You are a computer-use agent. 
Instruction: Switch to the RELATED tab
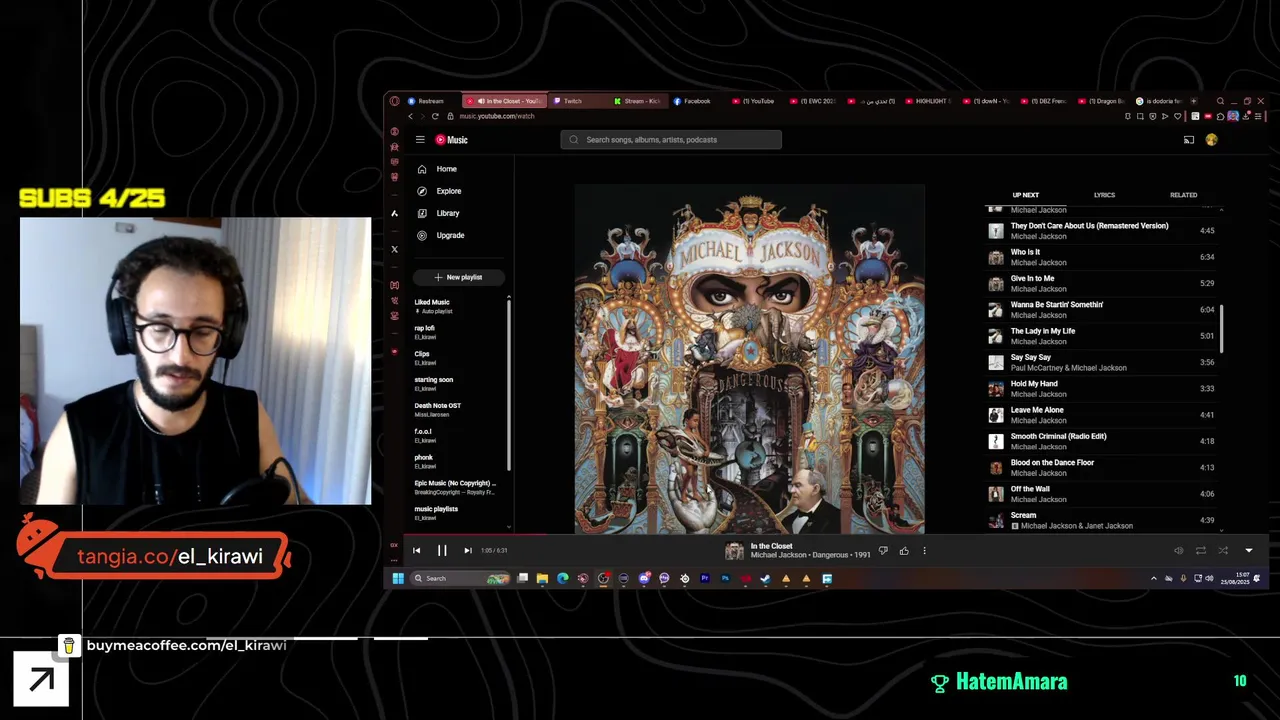[x=1183, y=195]
